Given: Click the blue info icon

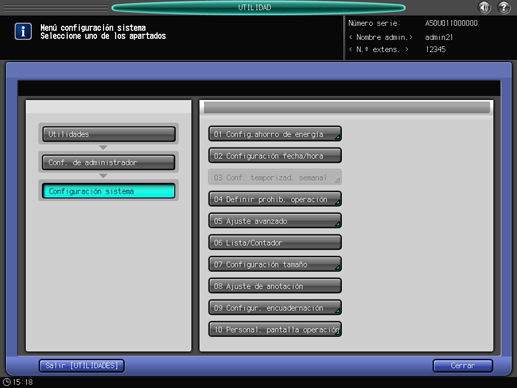Looking at the screenshot, I should (23, 32).
